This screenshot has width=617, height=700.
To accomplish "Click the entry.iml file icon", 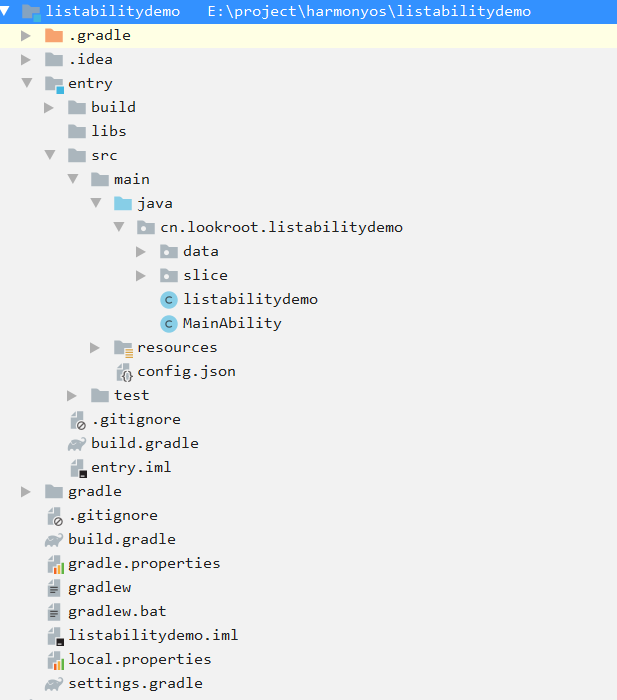I will click(77, 467).
